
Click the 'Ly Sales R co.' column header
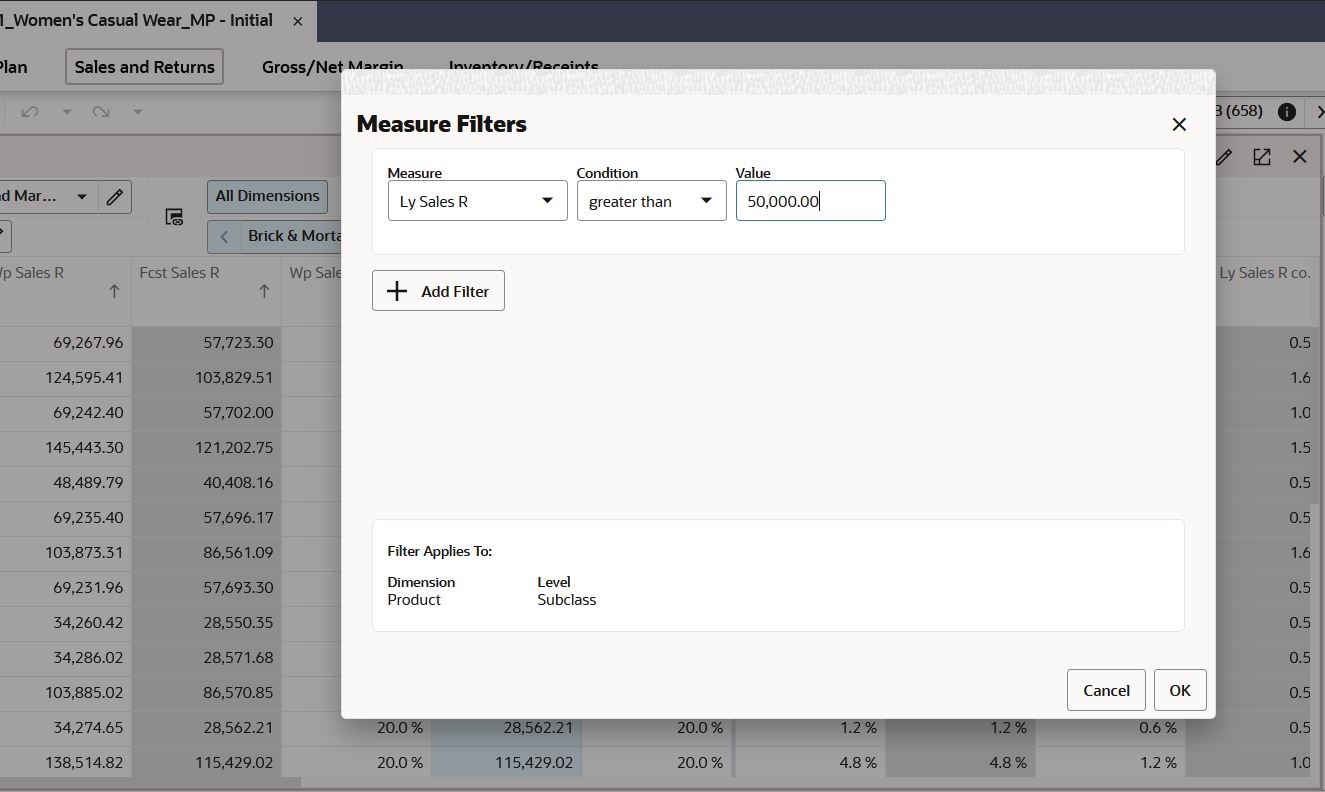[x=1264, y=273]
